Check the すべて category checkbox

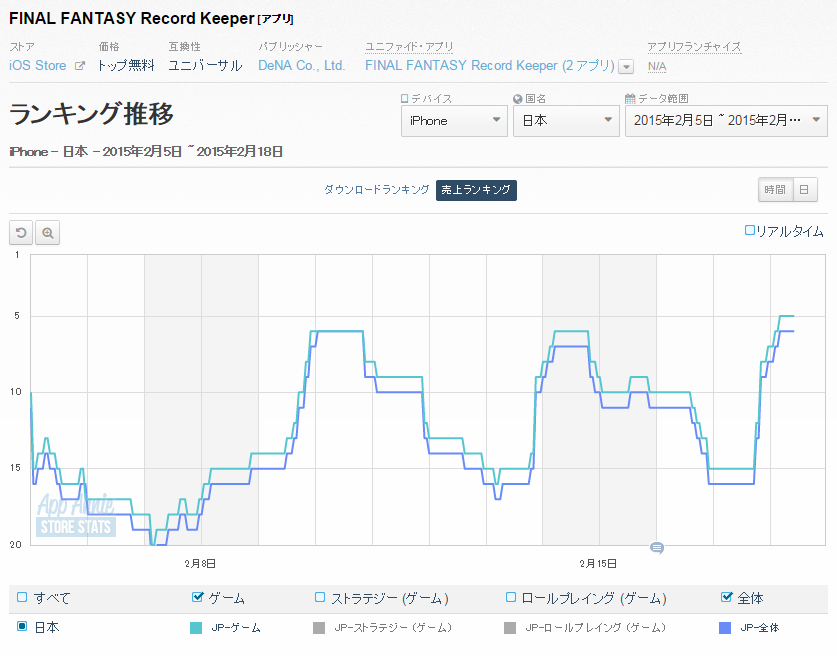[22, 597]
